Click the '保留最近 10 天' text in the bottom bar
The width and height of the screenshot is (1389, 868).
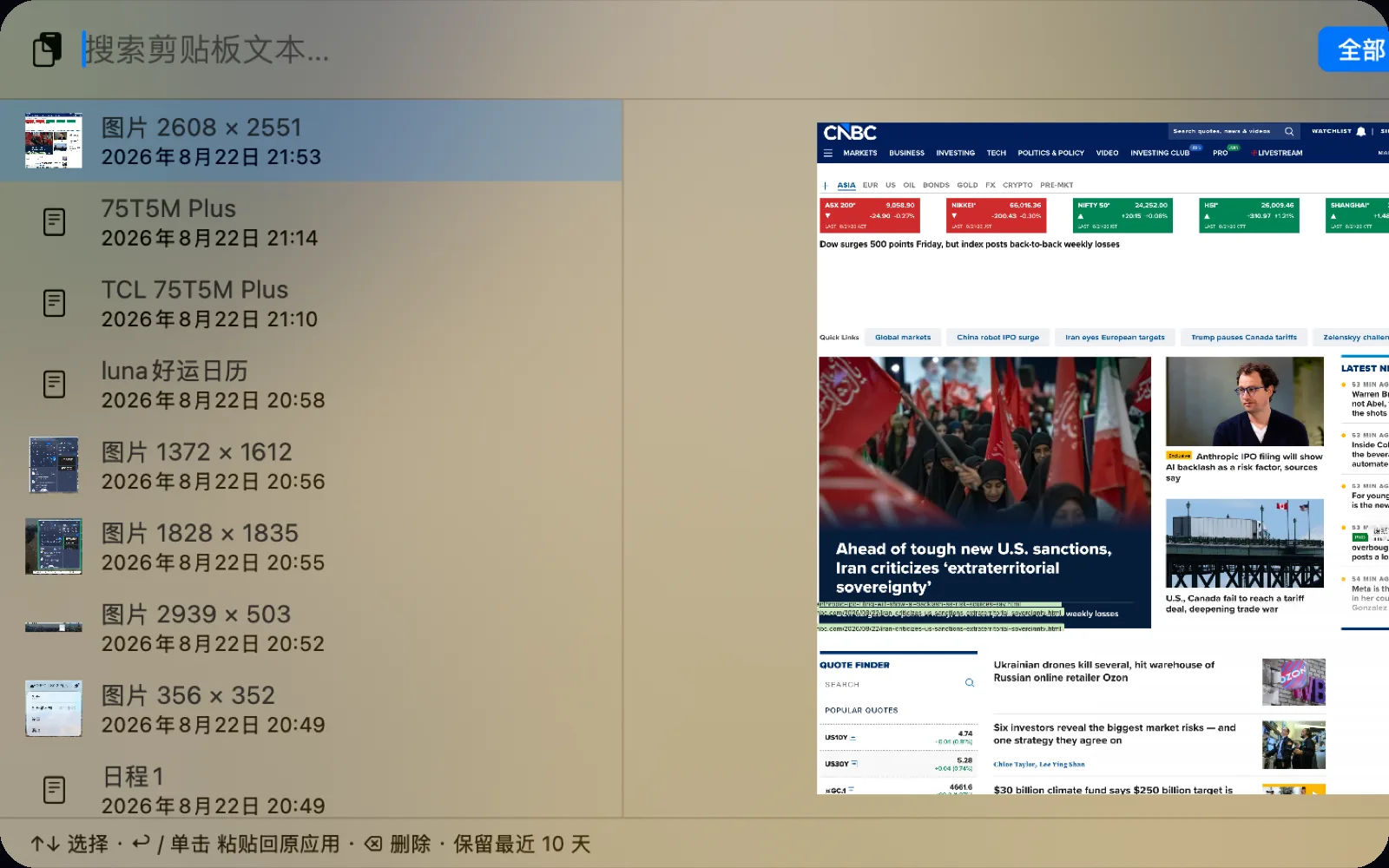pyautogui.click(x=522, y=844)
